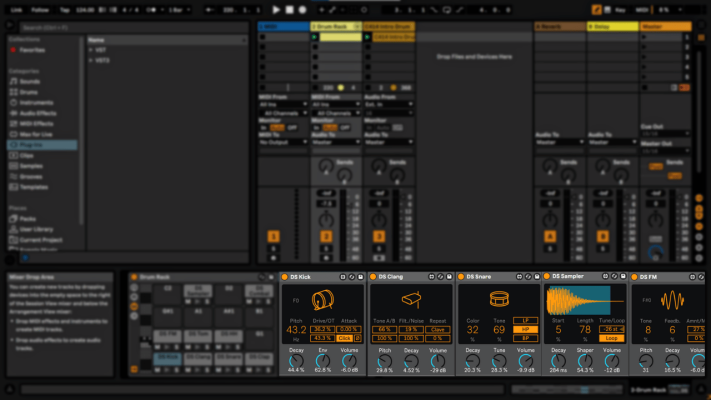Toggle DS Sampler device activator
Image resolution: width=711 pixels, height=400 pixels.
click(x=547, y=276)
